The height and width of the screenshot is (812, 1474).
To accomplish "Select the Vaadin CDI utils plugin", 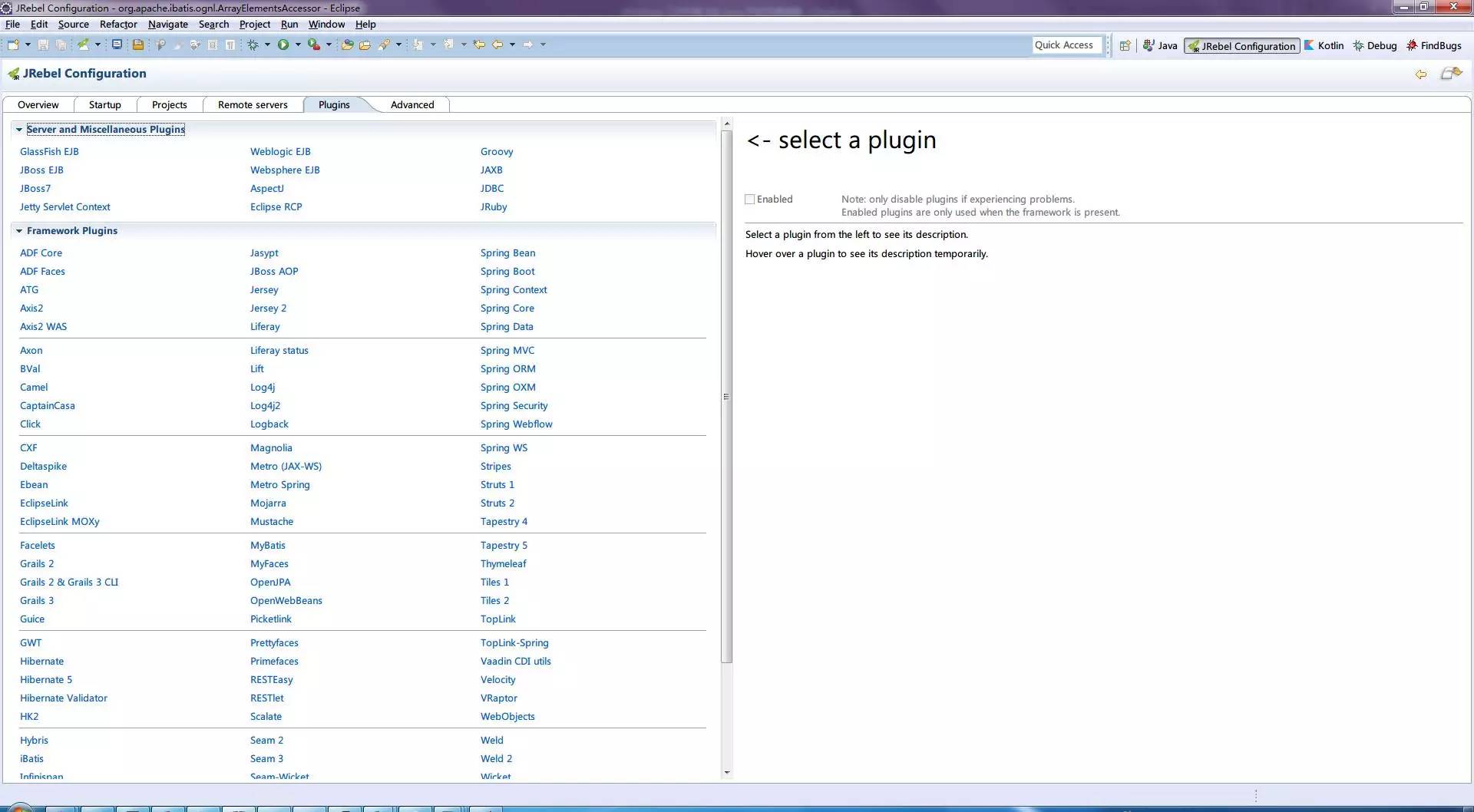I will [x=516, y=662].
